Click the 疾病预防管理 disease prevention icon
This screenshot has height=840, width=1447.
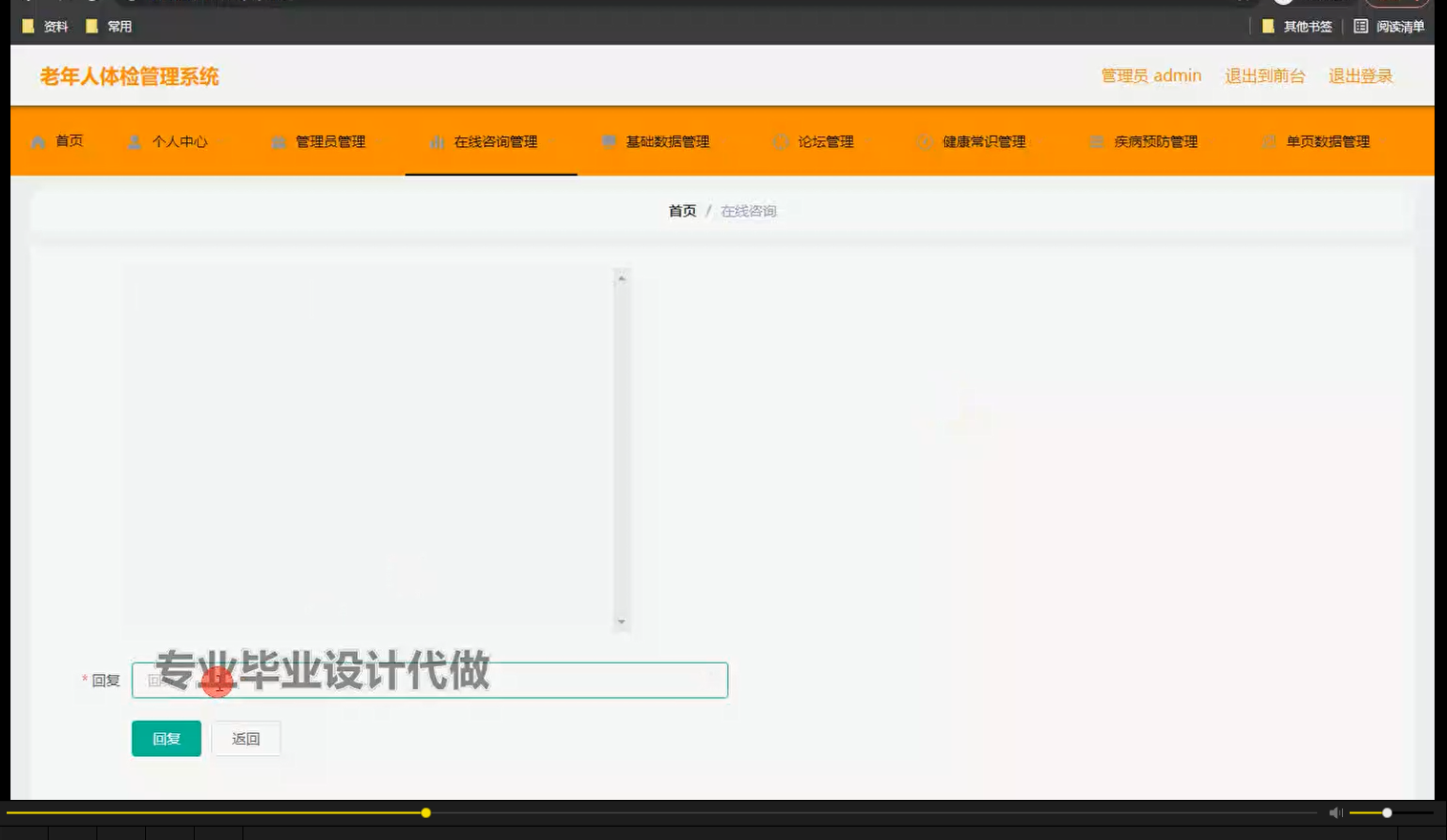click(x=1095, y=141)
